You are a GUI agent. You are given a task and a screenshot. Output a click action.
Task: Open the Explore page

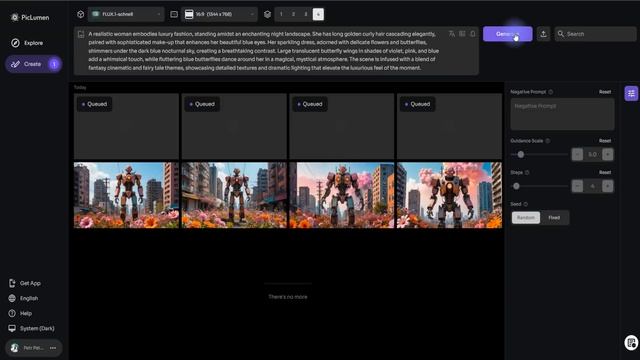(x=27, y=43)
